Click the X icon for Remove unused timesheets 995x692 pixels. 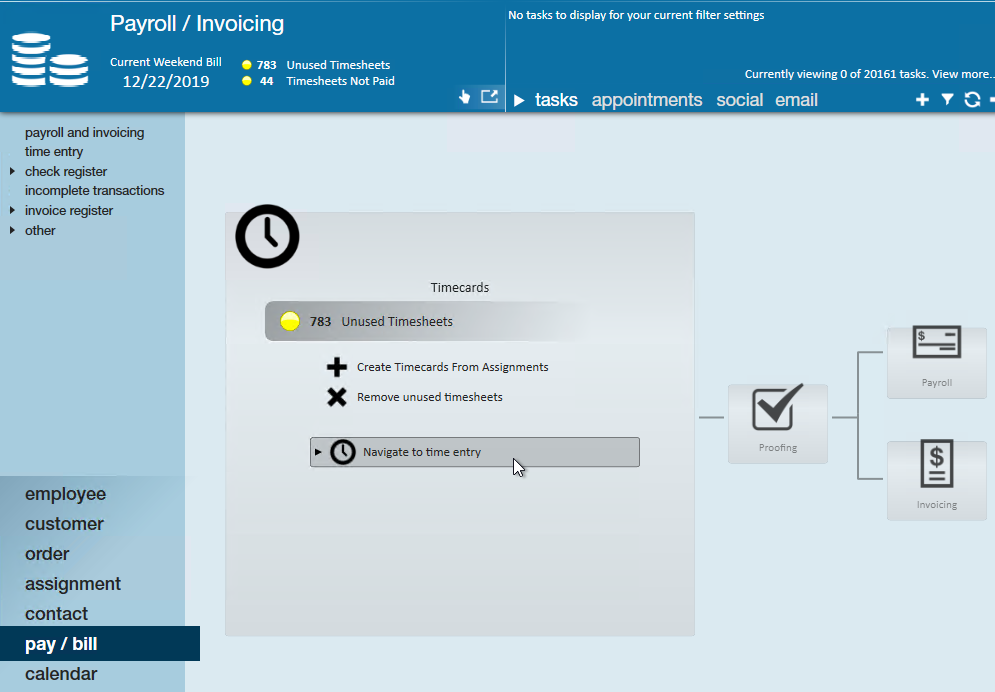pos(337,397)
